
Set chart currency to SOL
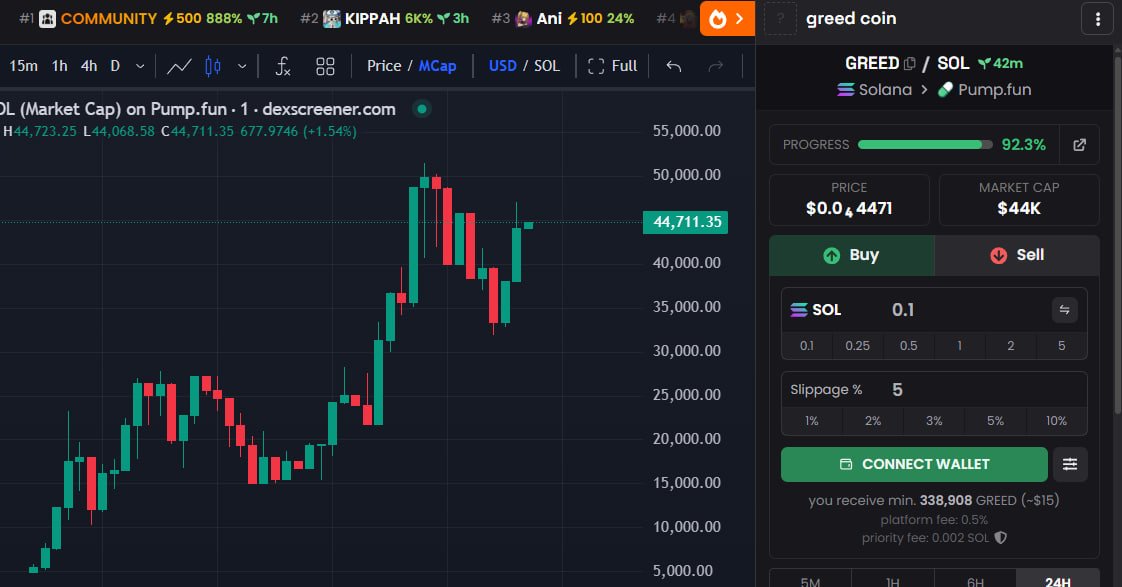point(547,66)
